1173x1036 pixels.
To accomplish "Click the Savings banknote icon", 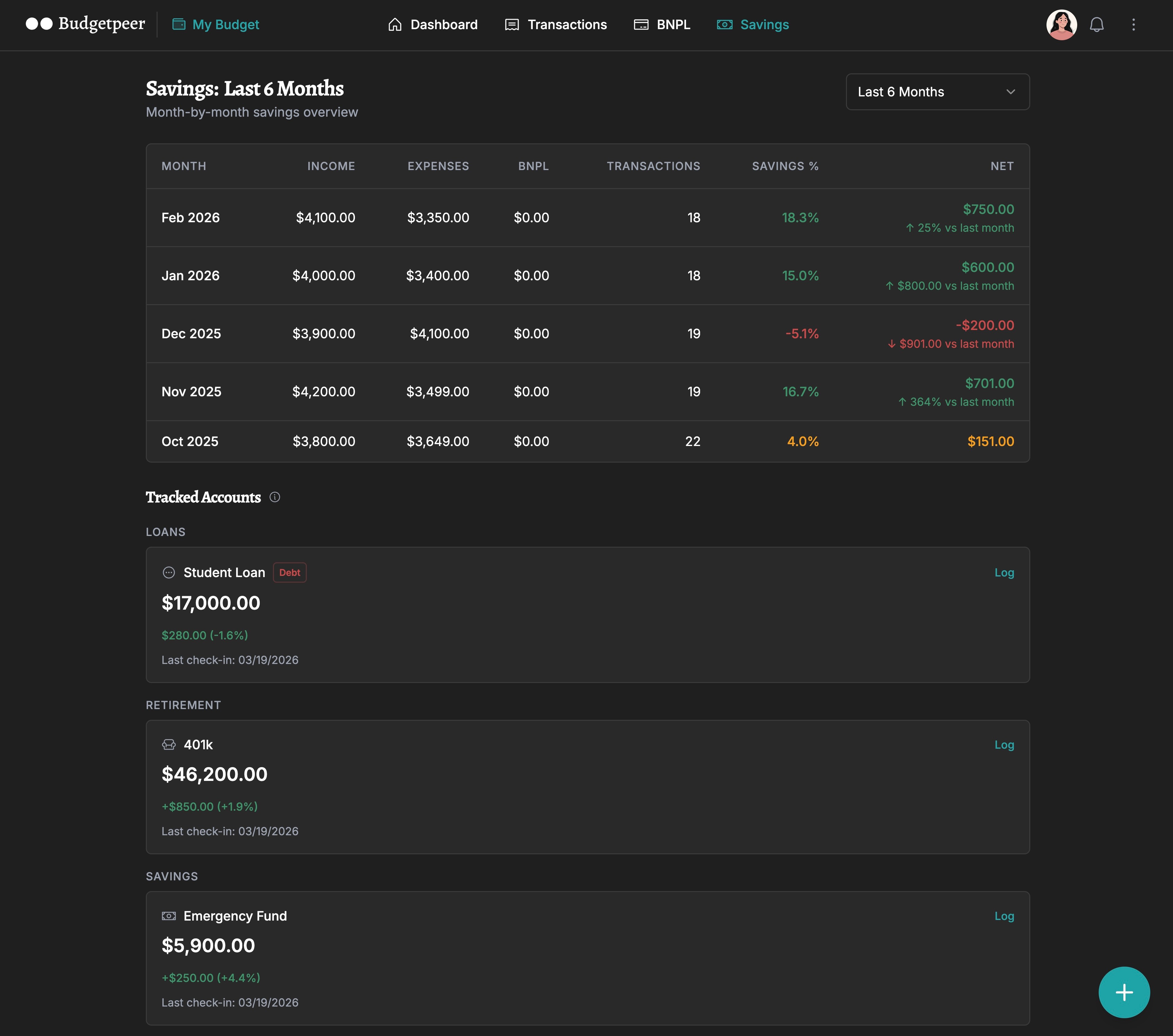I will pos(724,24).
